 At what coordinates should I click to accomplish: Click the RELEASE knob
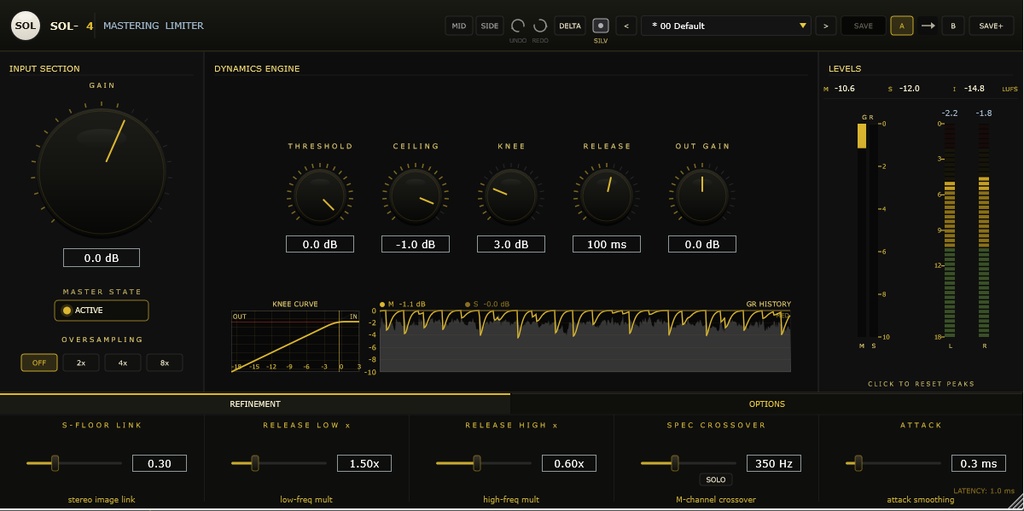click(x=607, y=195)
